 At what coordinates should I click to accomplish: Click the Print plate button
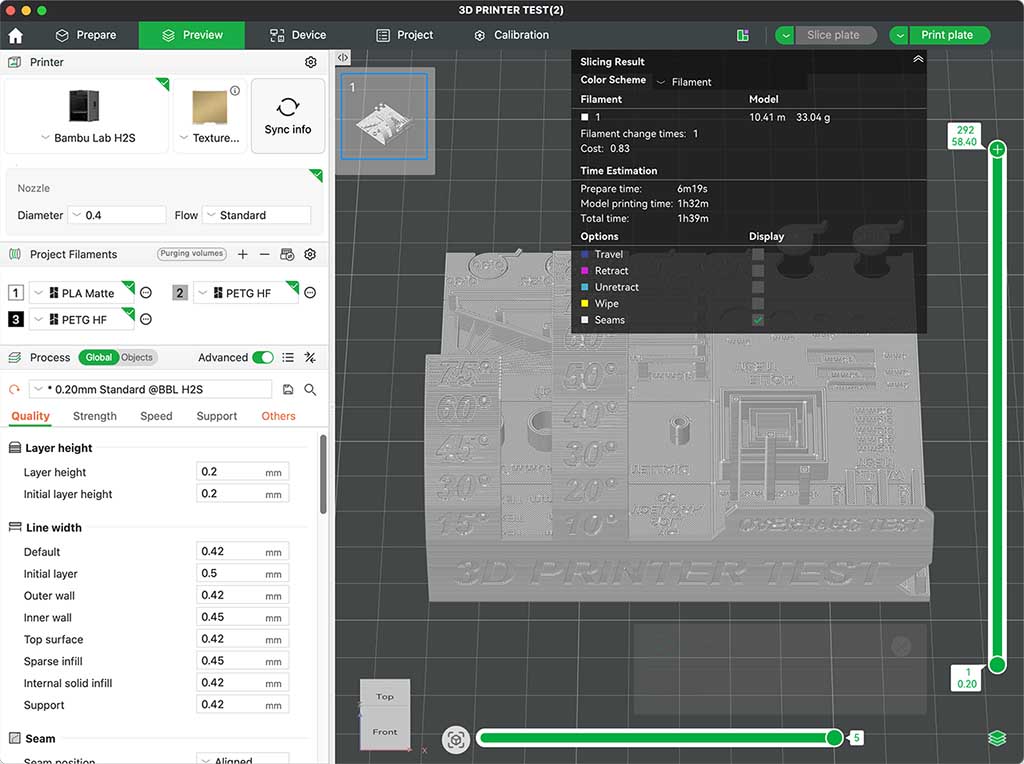point(949,35)
